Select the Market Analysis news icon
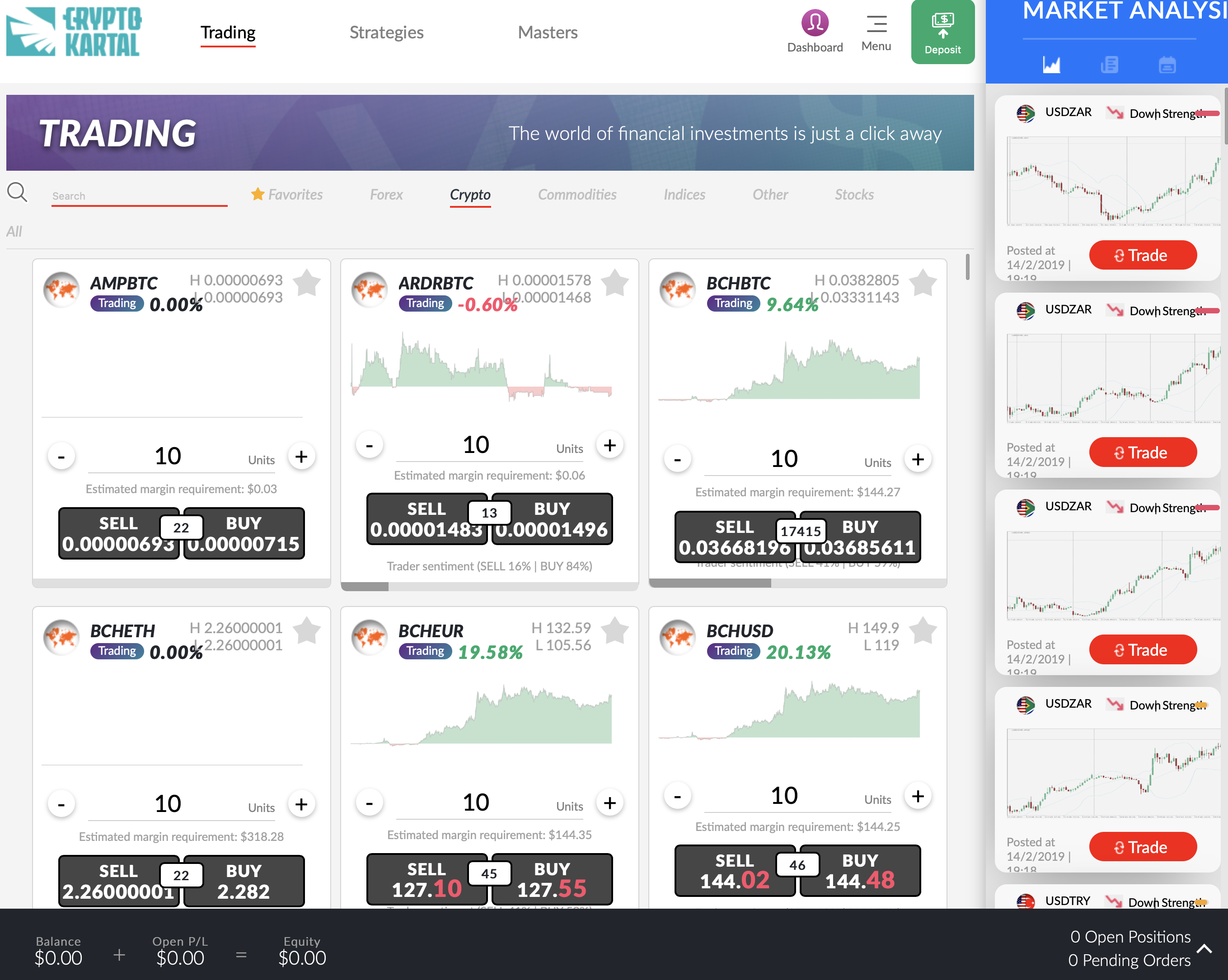This screenshot has height=980, width=1228. tap(1109, 64)
